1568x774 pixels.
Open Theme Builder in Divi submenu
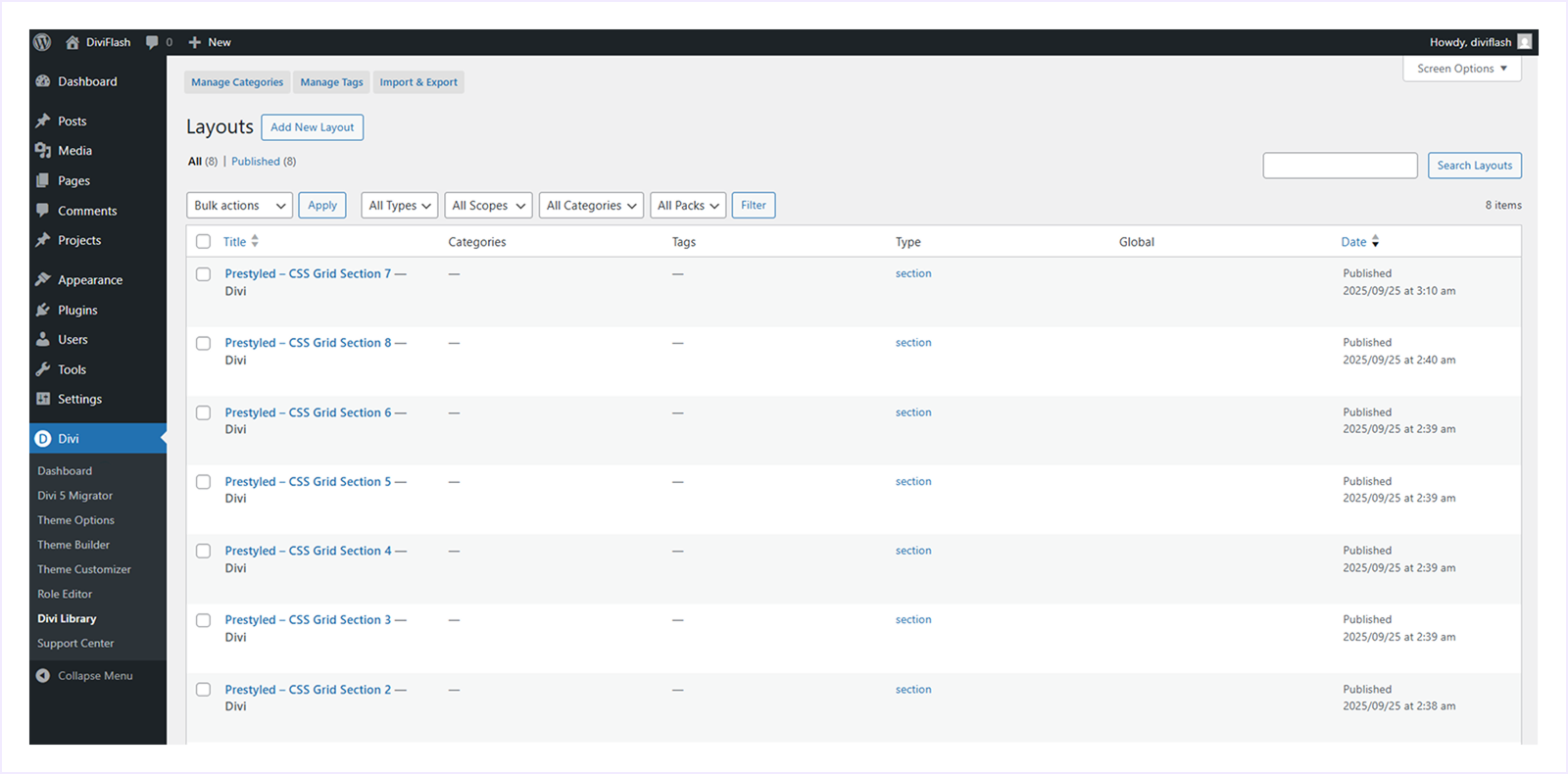73,545
